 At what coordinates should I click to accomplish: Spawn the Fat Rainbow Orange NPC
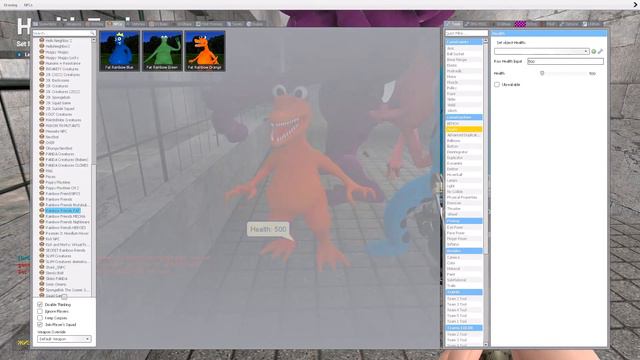coord(204,51)
